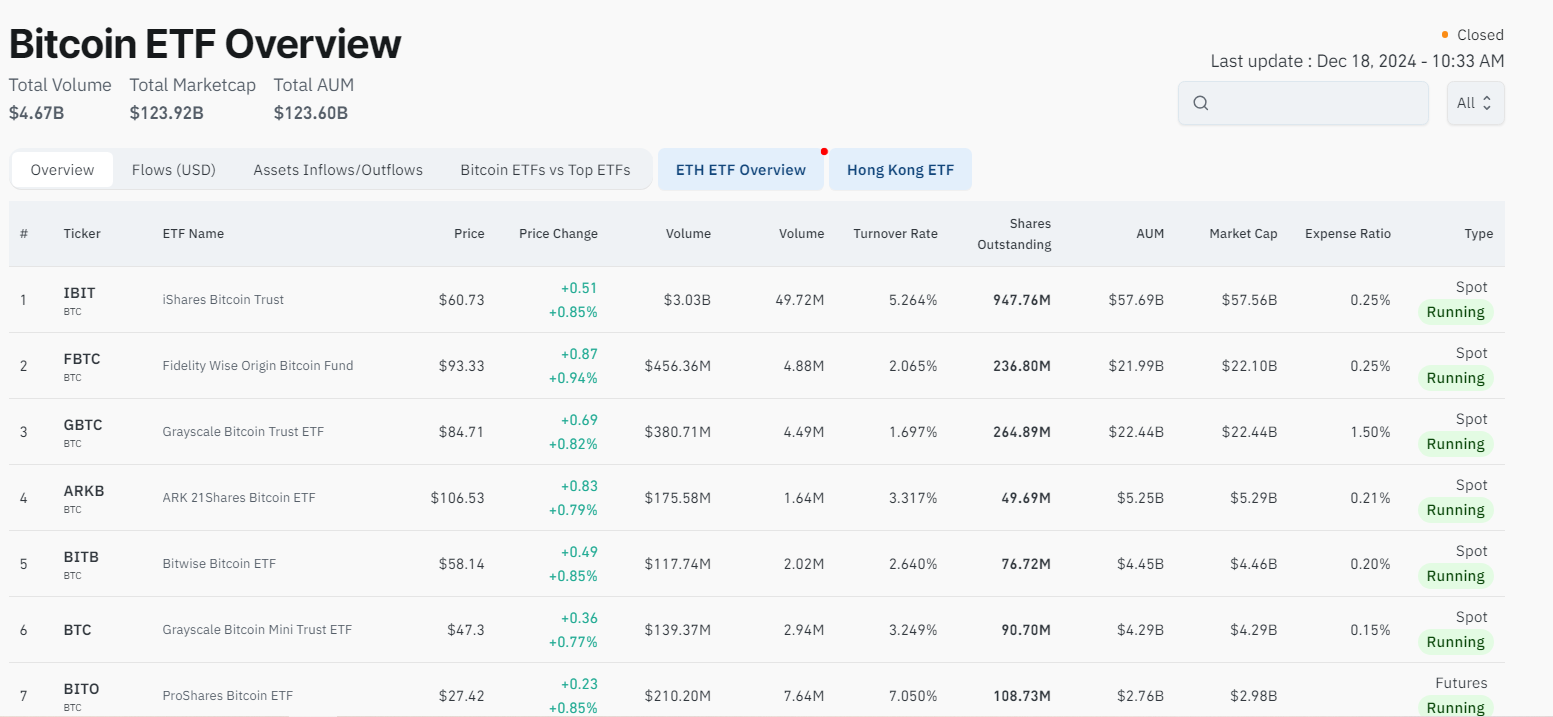Select the Overview tab
1553x717 pixels.
(62, 170)
